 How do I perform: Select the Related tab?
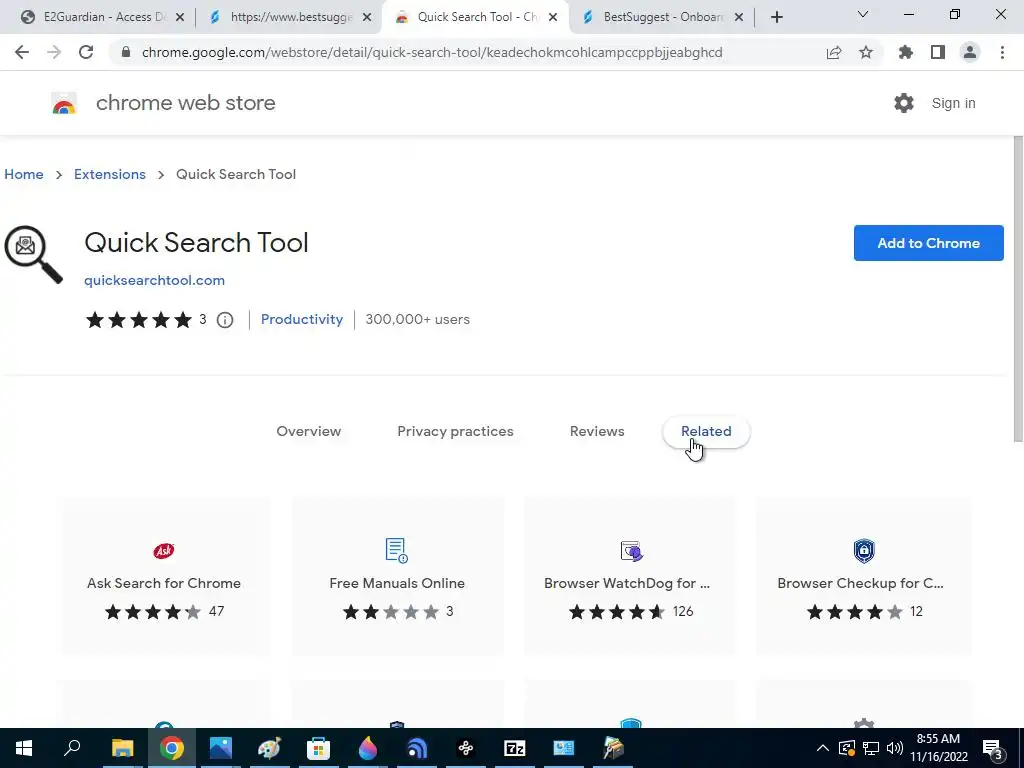[x=706, y=432]
